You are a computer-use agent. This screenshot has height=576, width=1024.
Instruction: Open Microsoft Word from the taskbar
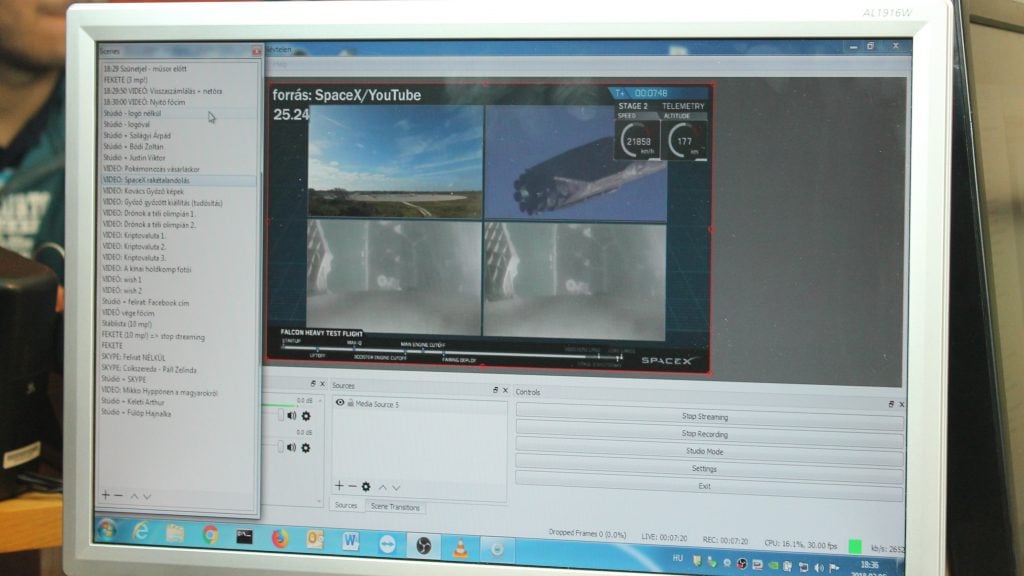350,541
